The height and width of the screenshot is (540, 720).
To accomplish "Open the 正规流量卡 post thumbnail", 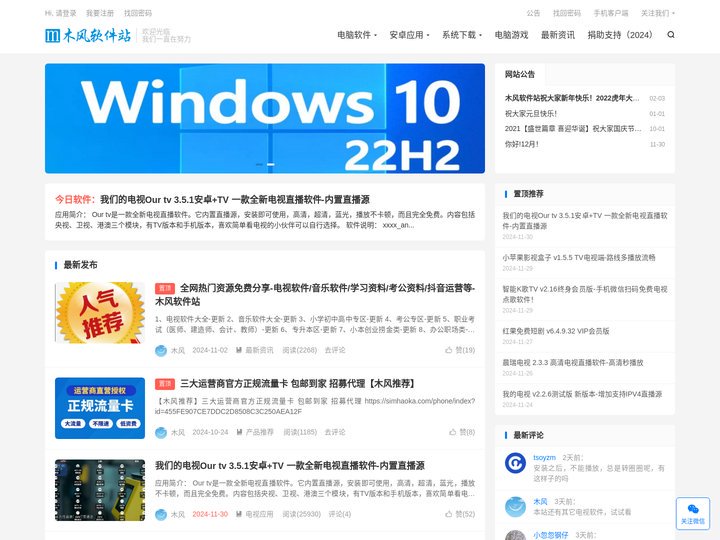I will (100, 408).
